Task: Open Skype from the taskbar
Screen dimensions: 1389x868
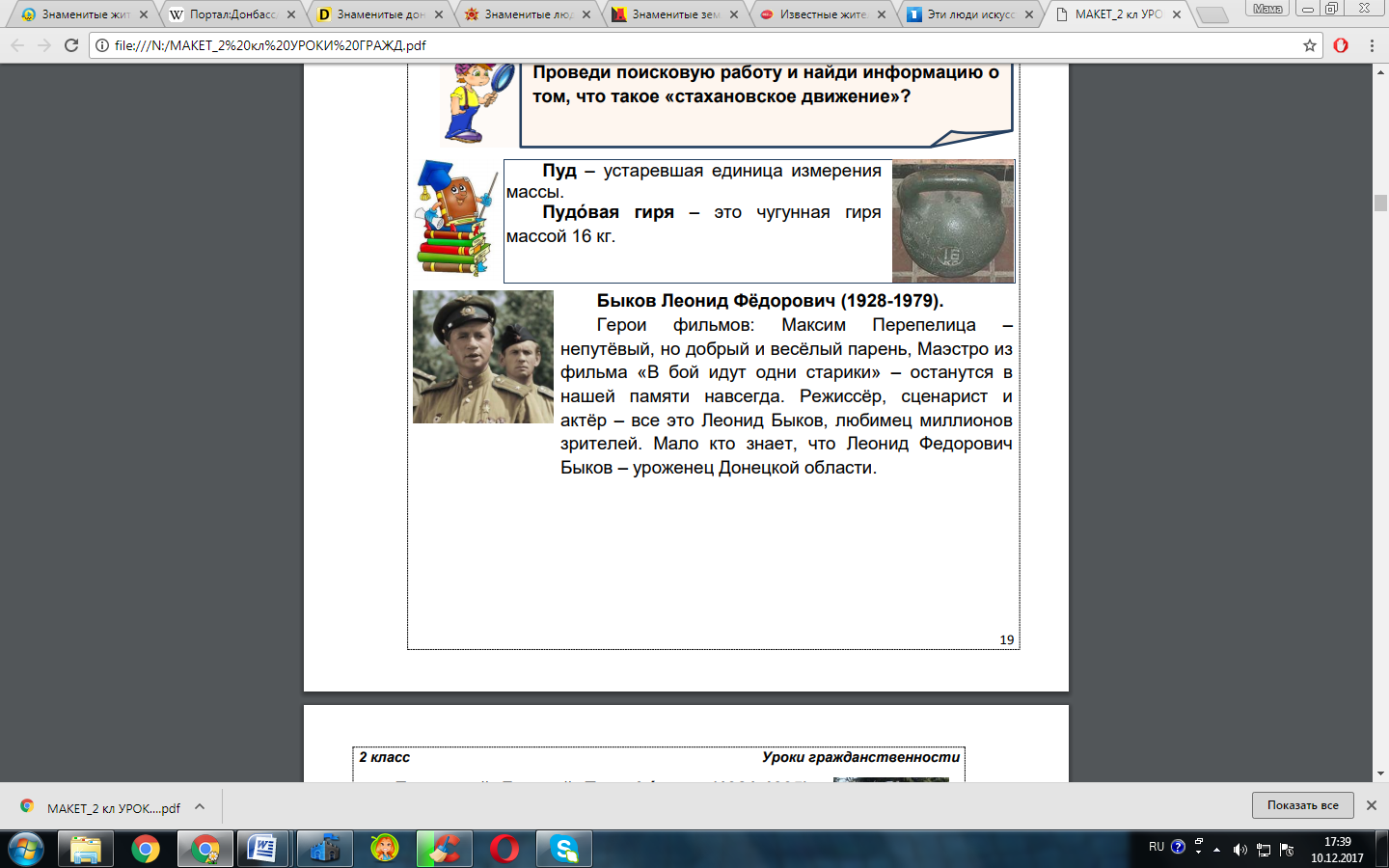Action: 564,849
